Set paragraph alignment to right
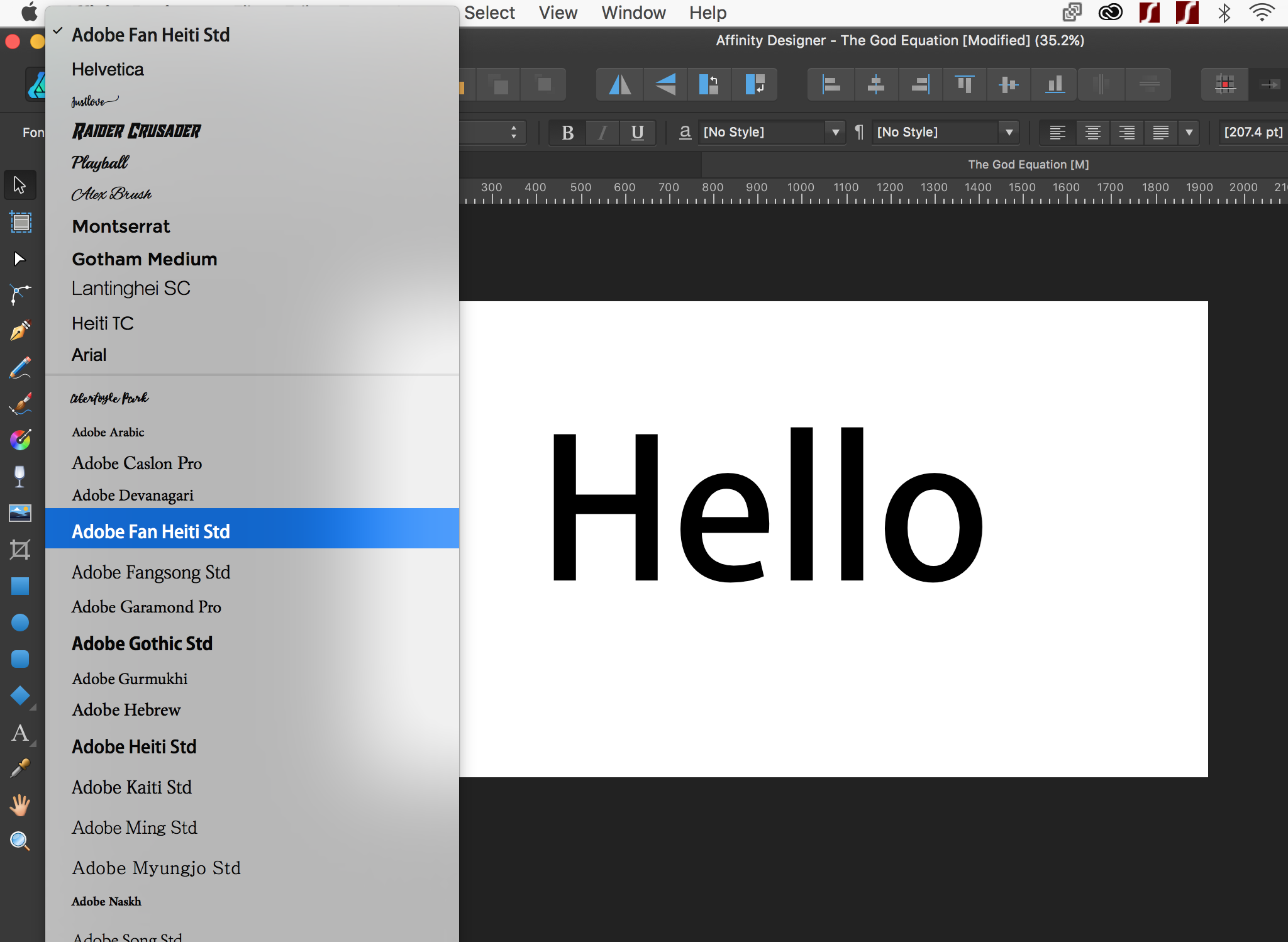This screenshot has width=1288, height=942. click(x=1126, y=133)
